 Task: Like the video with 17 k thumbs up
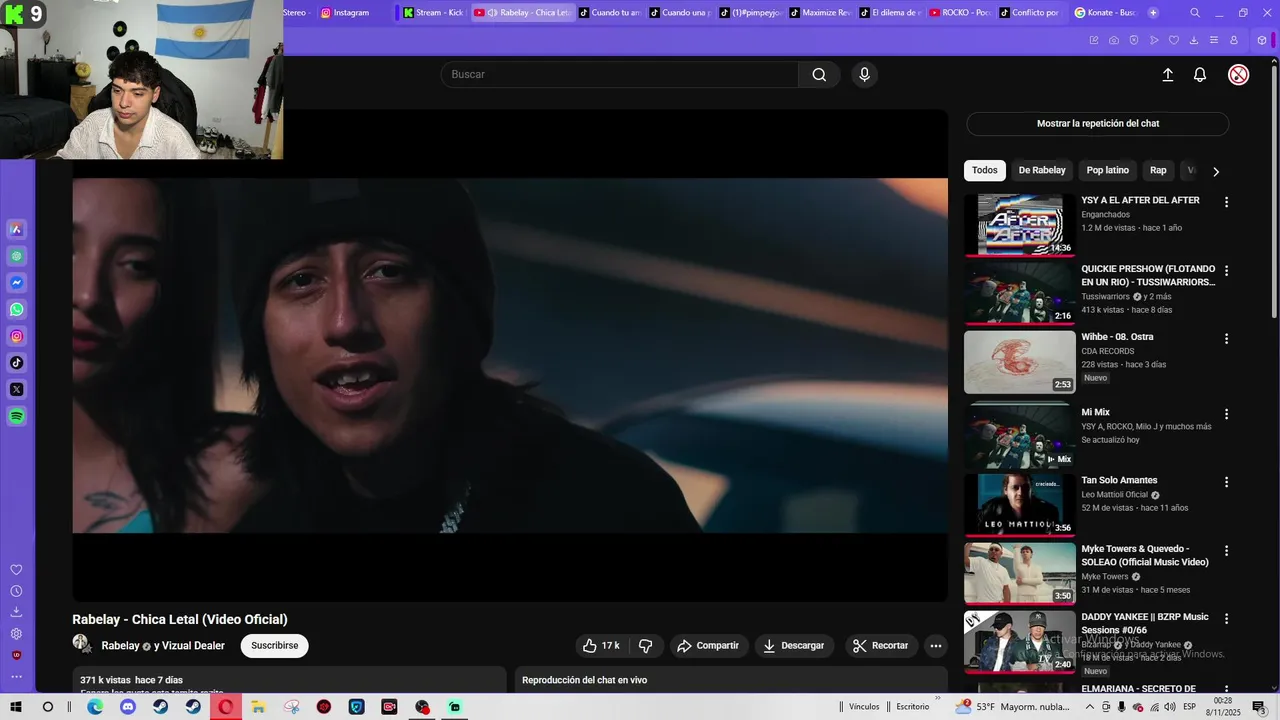601,646
